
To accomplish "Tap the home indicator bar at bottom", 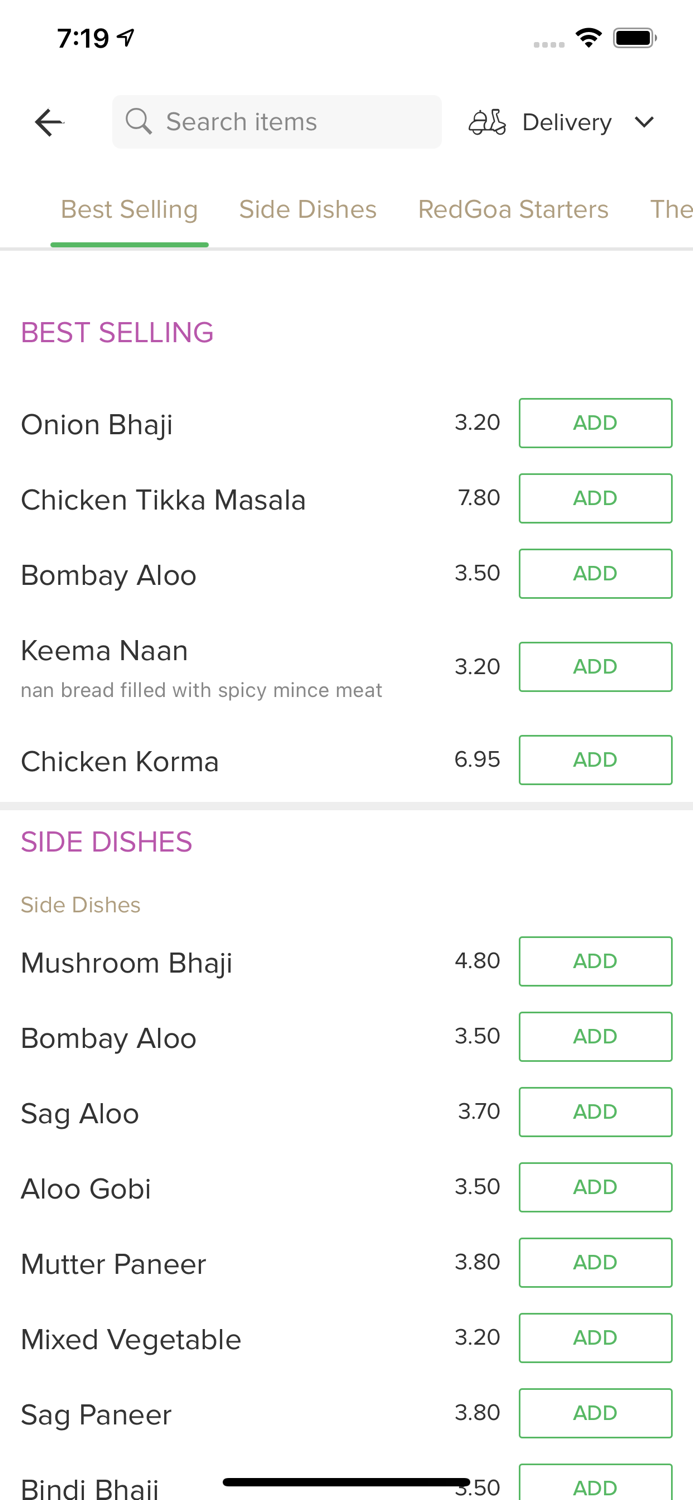I will pyautogui.click(x=346, y=1481).
